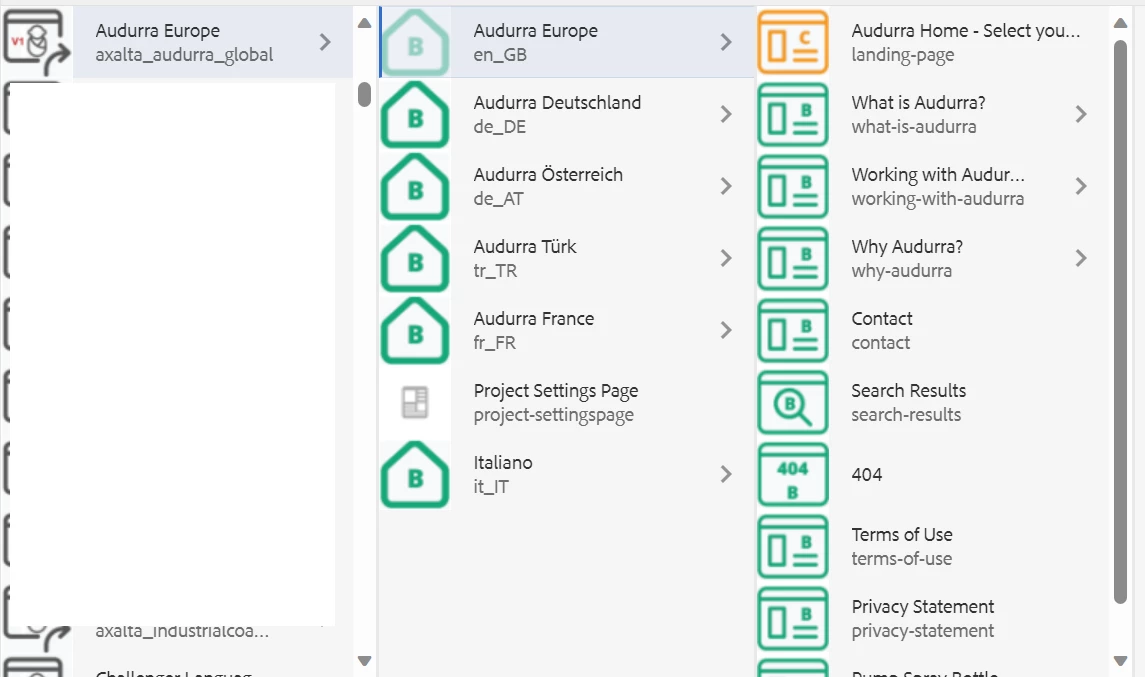Click the Working with Audurra page icon
This screenshot has width=1145, height=677.
click(793, 186)
